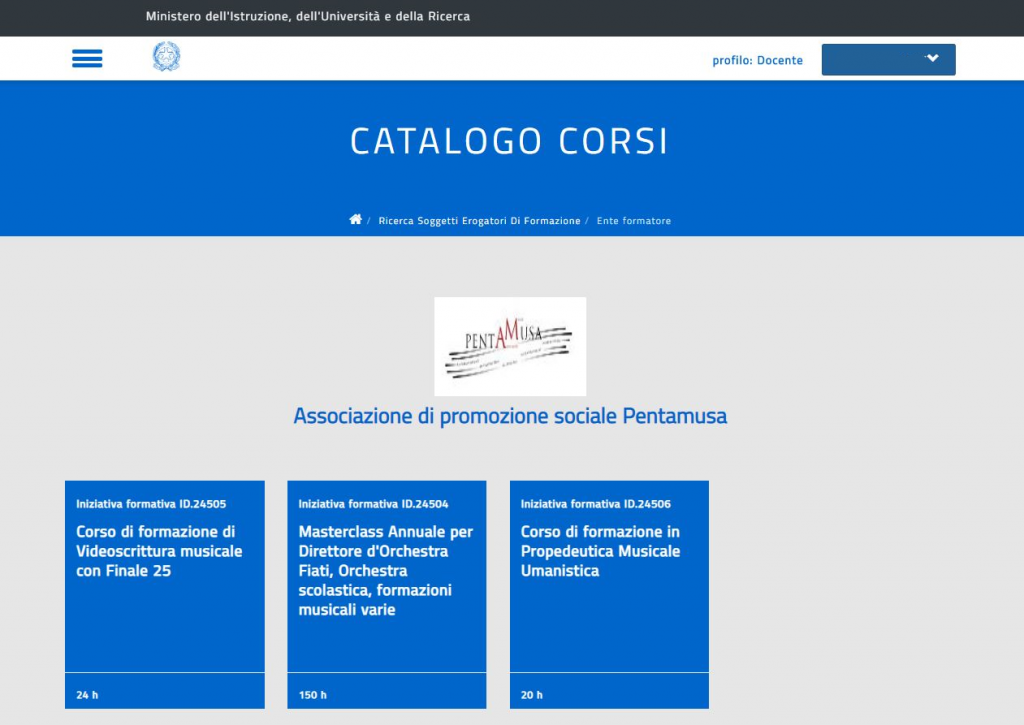The height and width of the screenshot is (725, 1024).
Task: Select Associazione di promozione sociale Pentamusa title
Action: pyautogui.click(x=510, y=416)
